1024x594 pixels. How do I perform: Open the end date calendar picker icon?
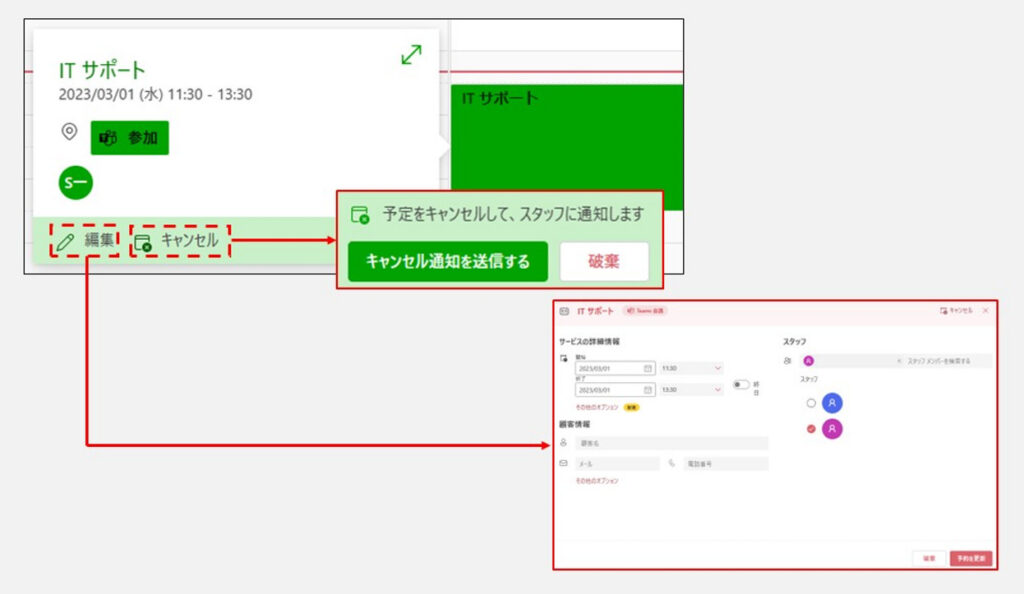(x=648, y=390)
